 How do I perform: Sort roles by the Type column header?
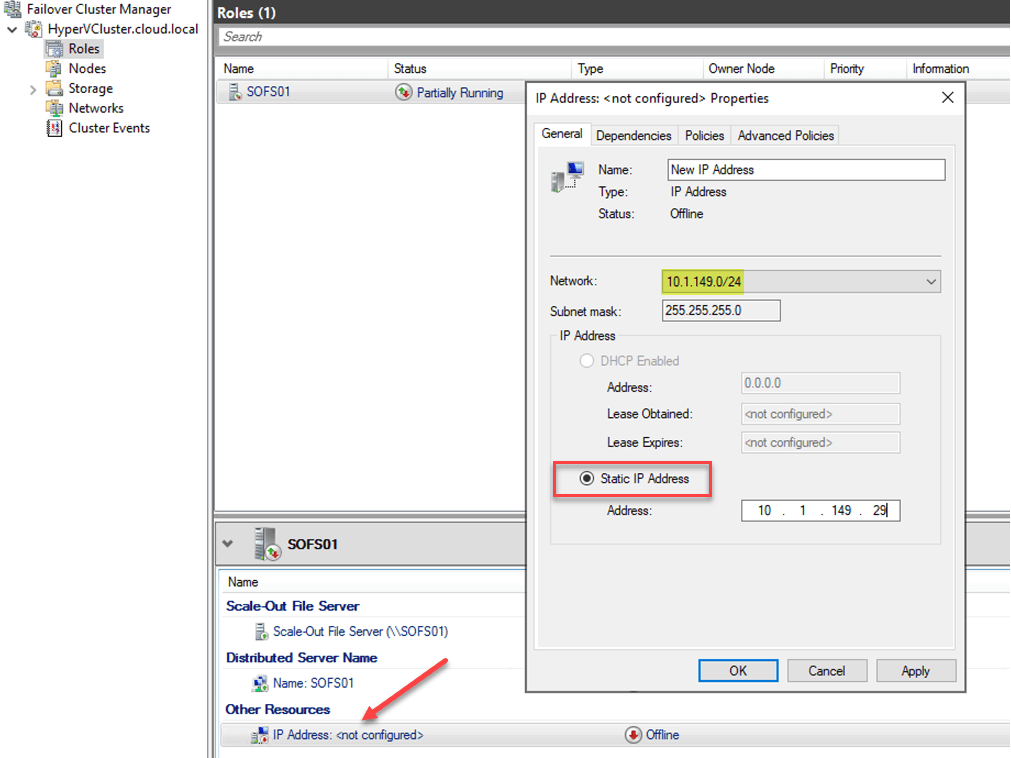pos(636,68)
